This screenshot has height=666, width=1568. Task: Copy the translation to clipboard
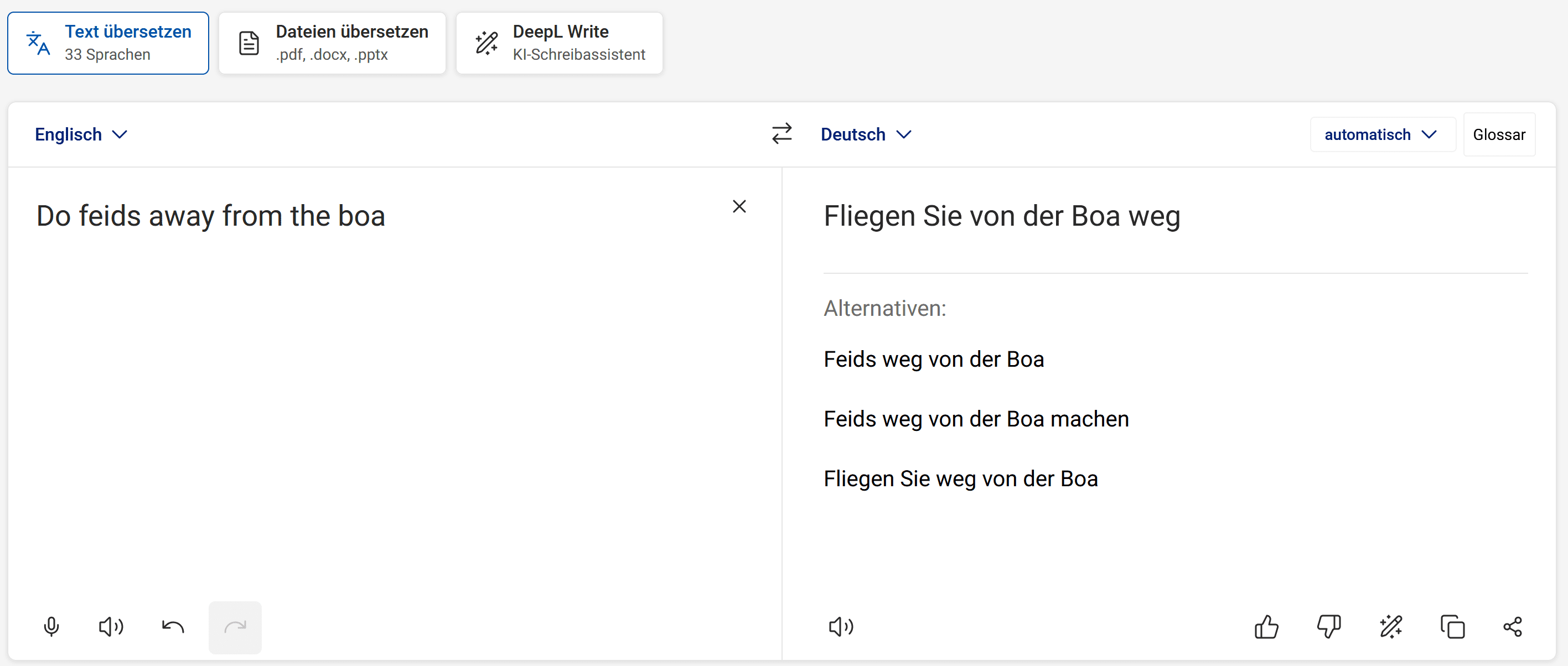tap(1452, 627)
